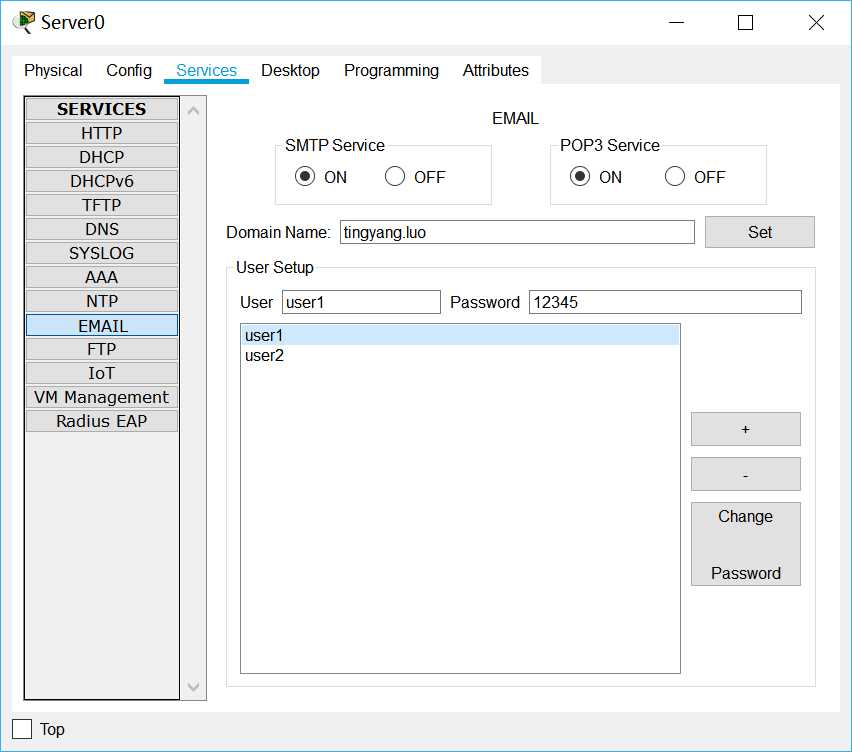
Task: Click the services list scroll-up arrow
Action: point(193,111)
